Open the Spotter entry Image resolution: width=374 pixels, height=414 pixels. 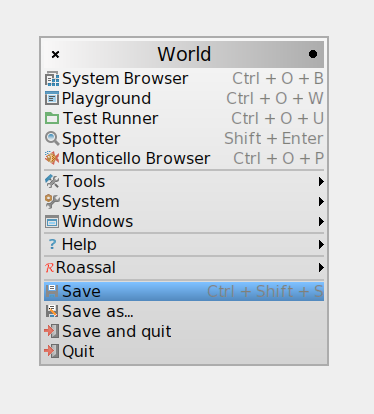[x=184, y=138]
